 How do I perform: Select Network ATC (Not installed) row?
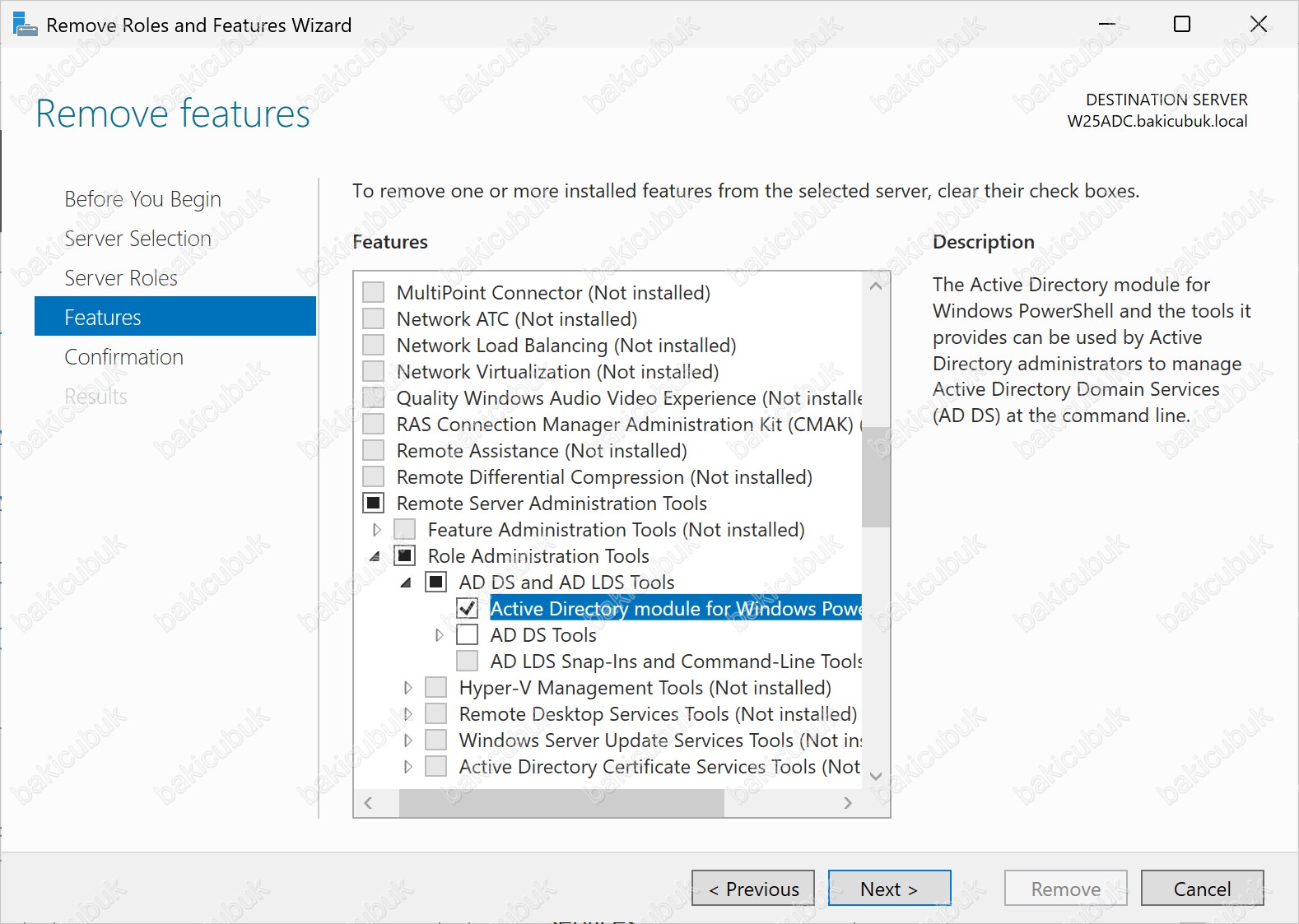(517, 319)
